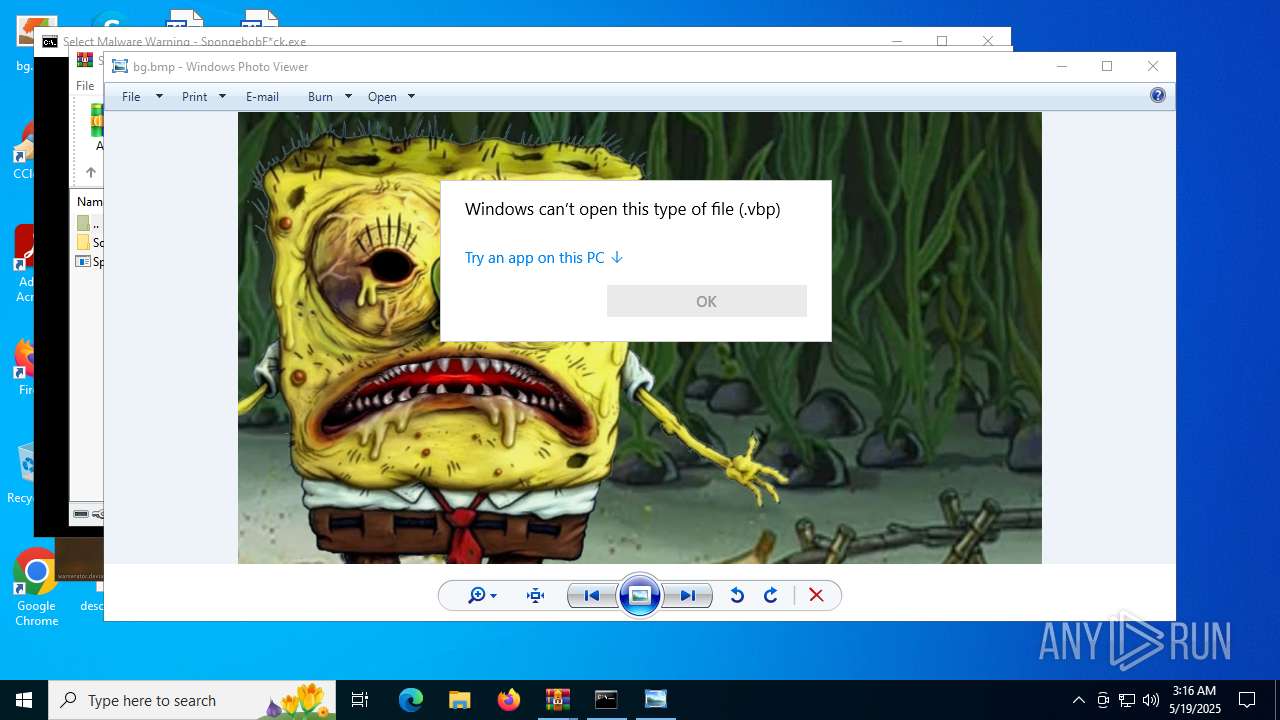Screen dimensions: 1280x720
Task: Switch to the command prompt taskbar button
Action: [606, 700]
